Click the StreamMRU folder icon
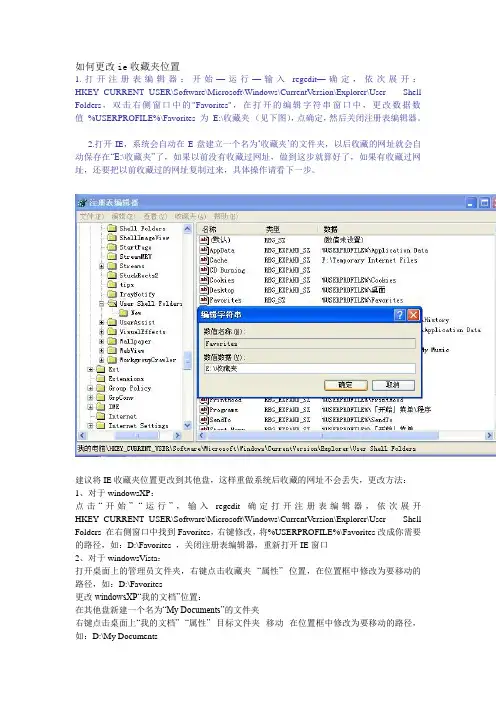Screen dimensions: 496x702 click(x=112, y=257)
